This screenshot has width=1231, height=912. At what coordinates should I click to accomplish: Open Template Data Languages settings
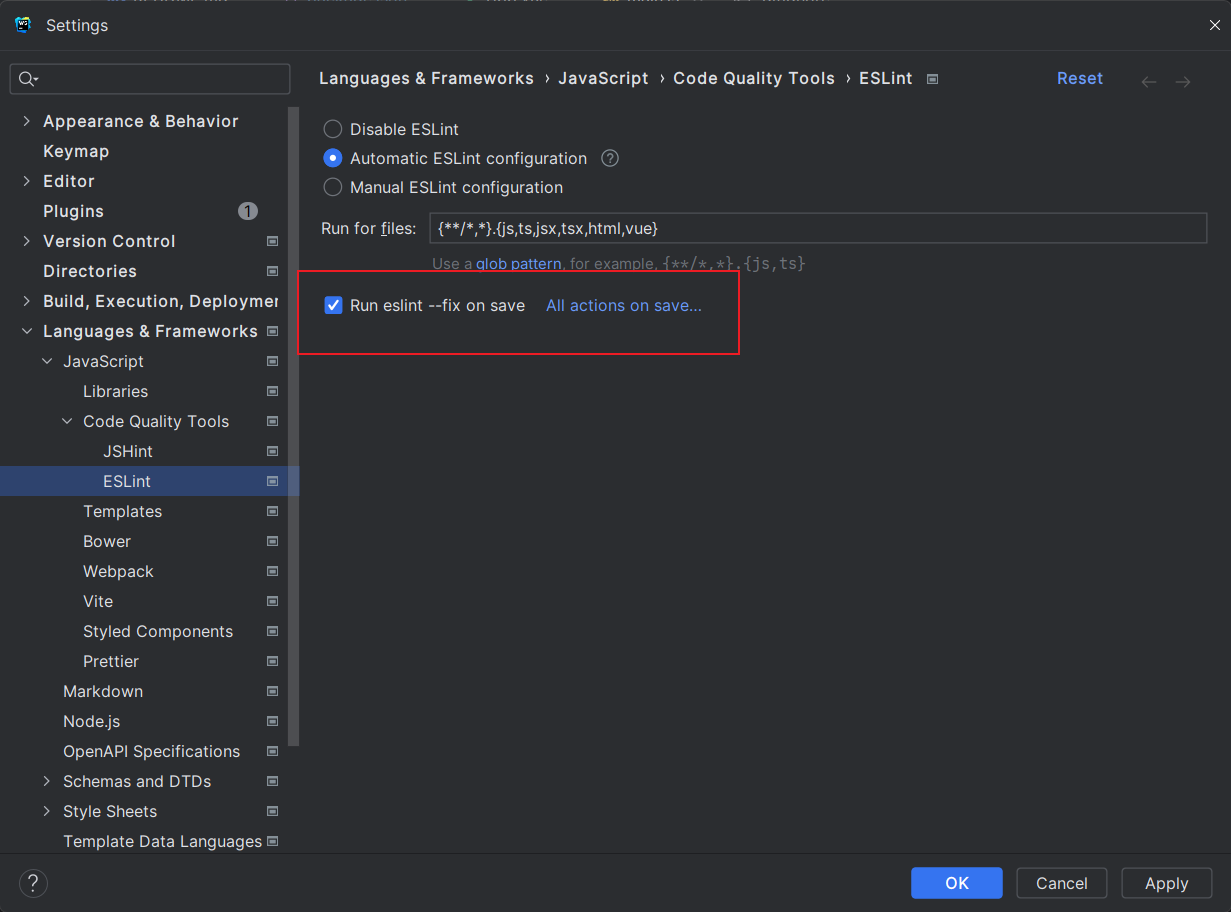tap(162, 841)
